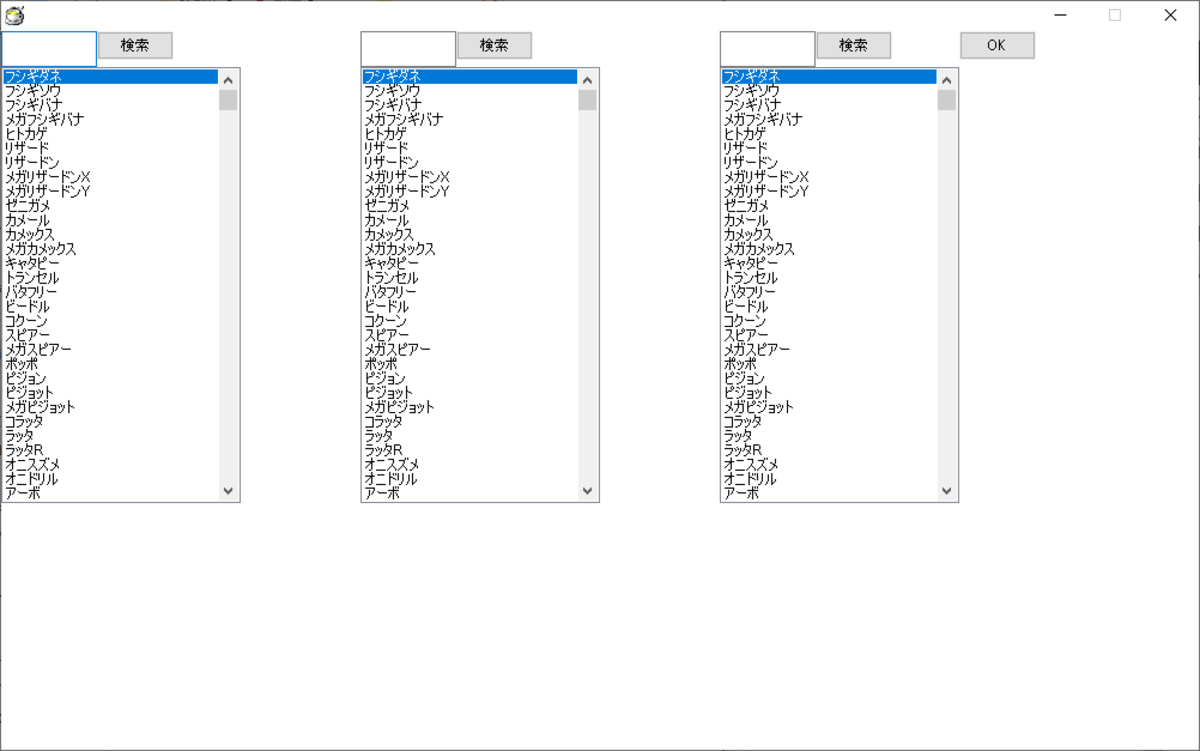Select リザードン in the left list
The width and height of the screenshot is (1200, 751).
coord(110,163)
